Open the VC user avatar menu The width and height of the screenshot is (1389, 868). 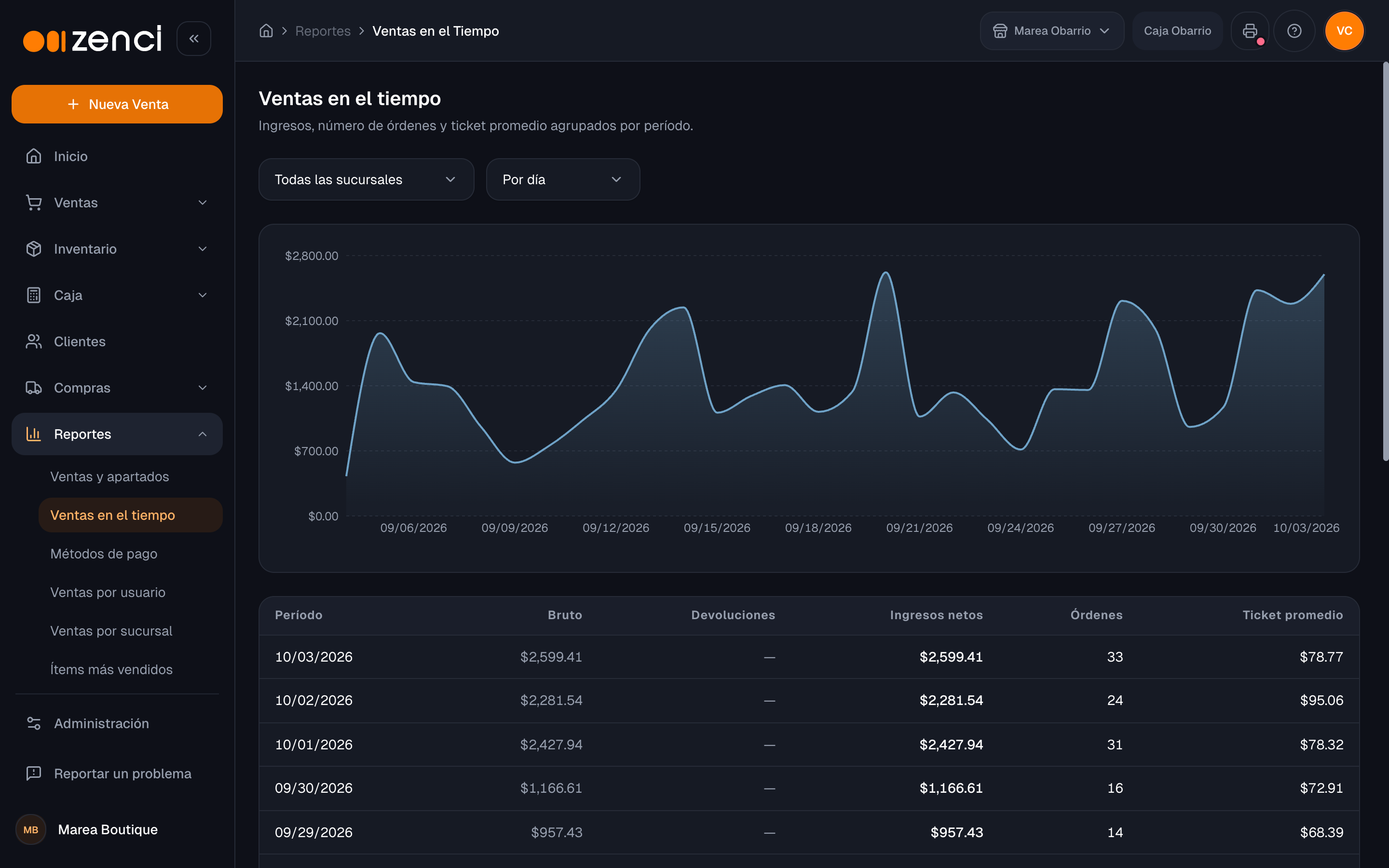[x=1344, y=31]
